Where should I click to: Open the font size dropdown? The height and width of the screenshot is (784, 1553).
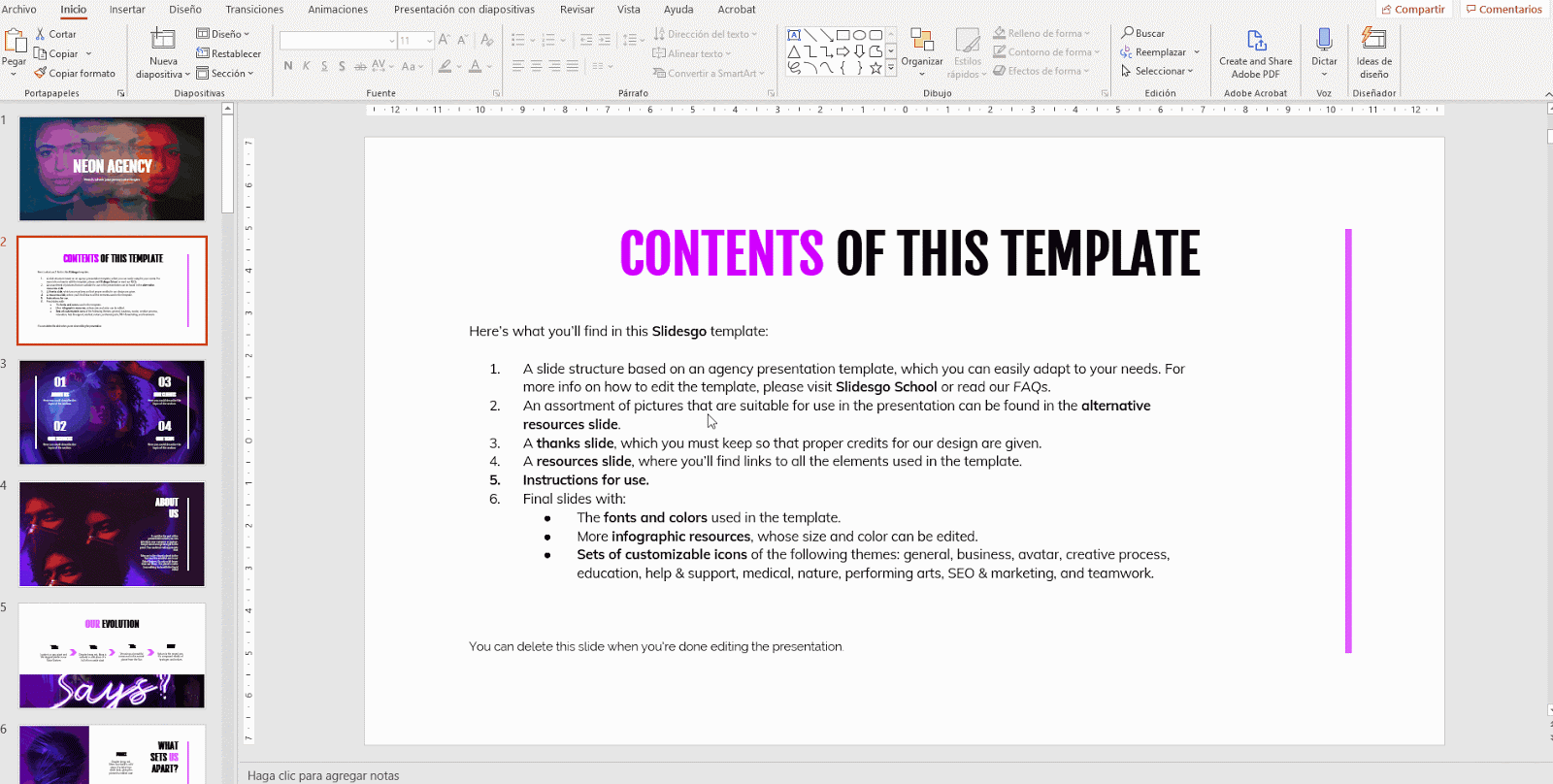(429, 41)
